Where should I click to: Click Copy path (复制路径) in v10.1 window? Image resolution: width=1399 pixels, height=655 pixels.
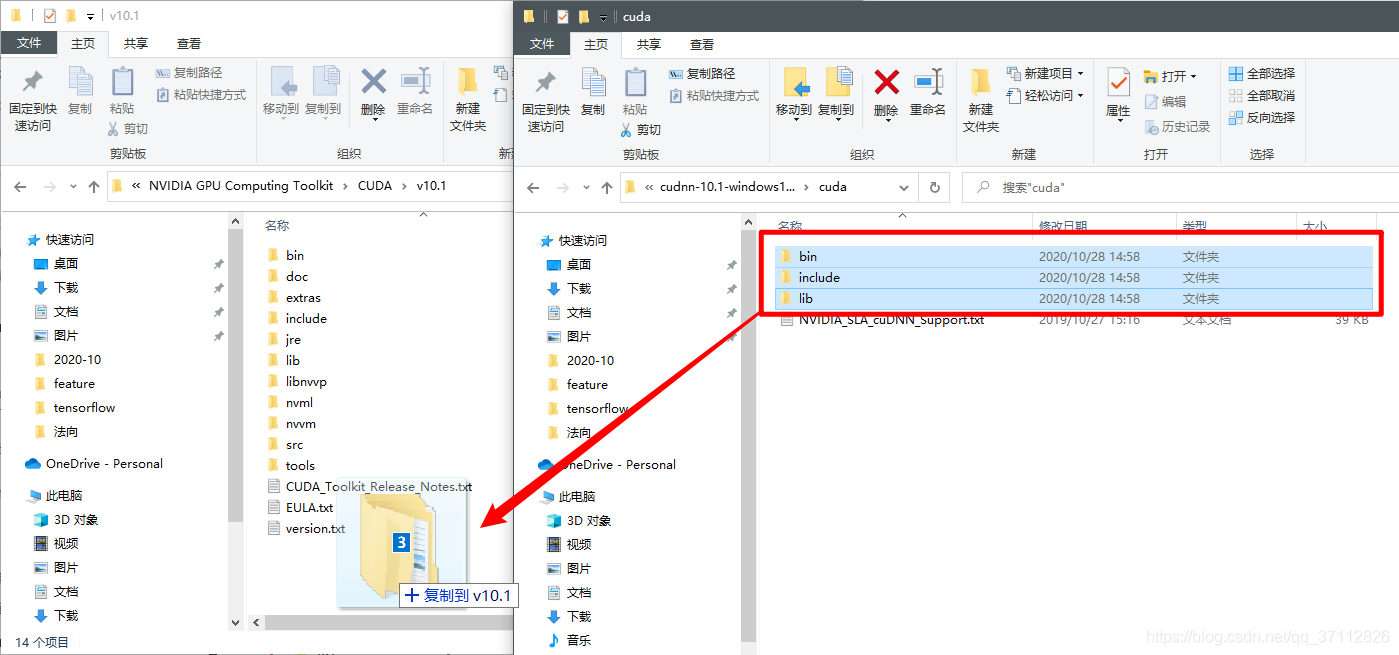(189, 73)
